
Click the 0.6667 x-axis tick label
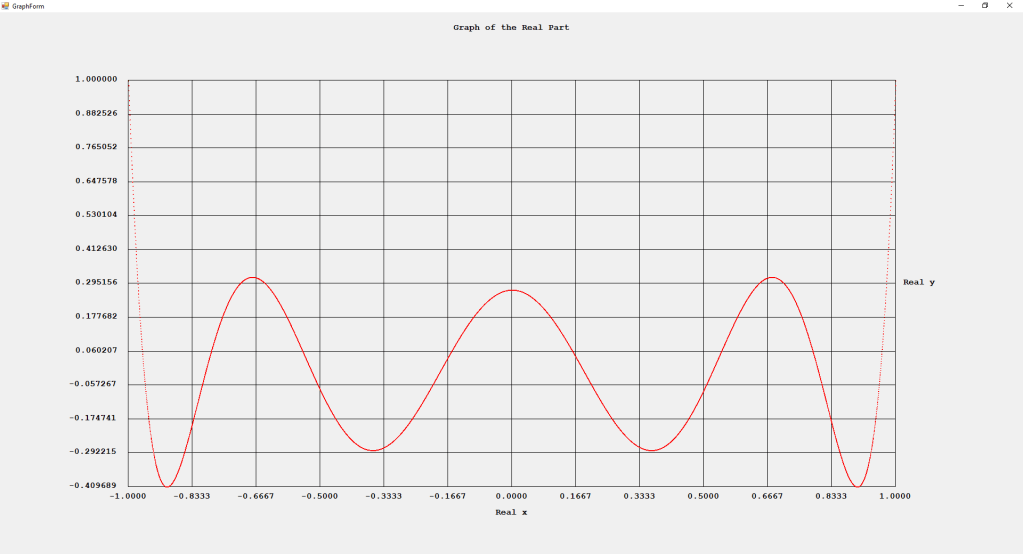tap(767, 496)
